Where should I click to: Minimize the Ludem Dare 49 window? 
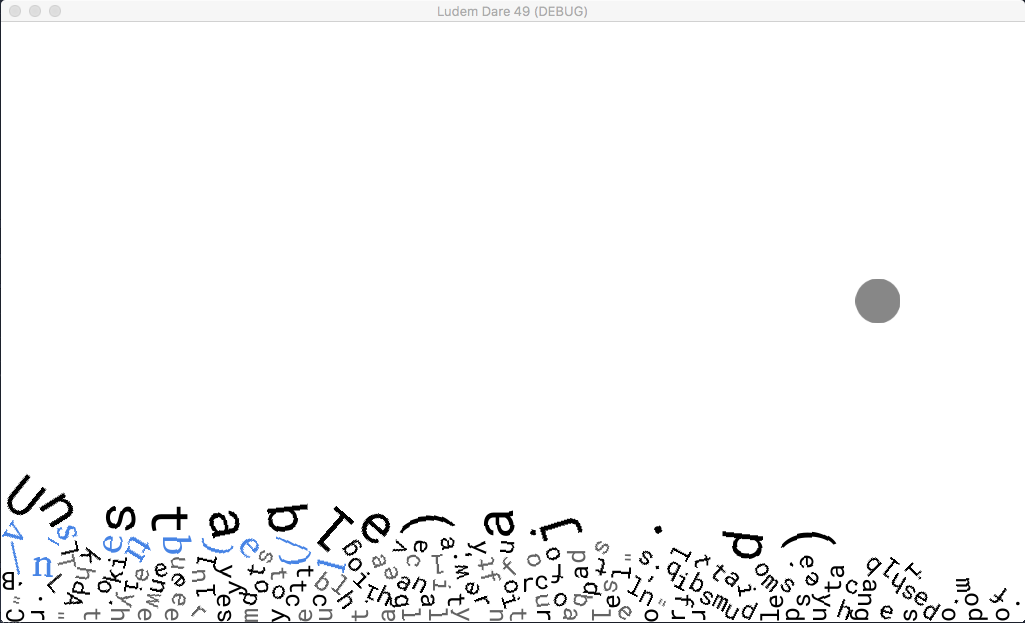click(35, 11)
